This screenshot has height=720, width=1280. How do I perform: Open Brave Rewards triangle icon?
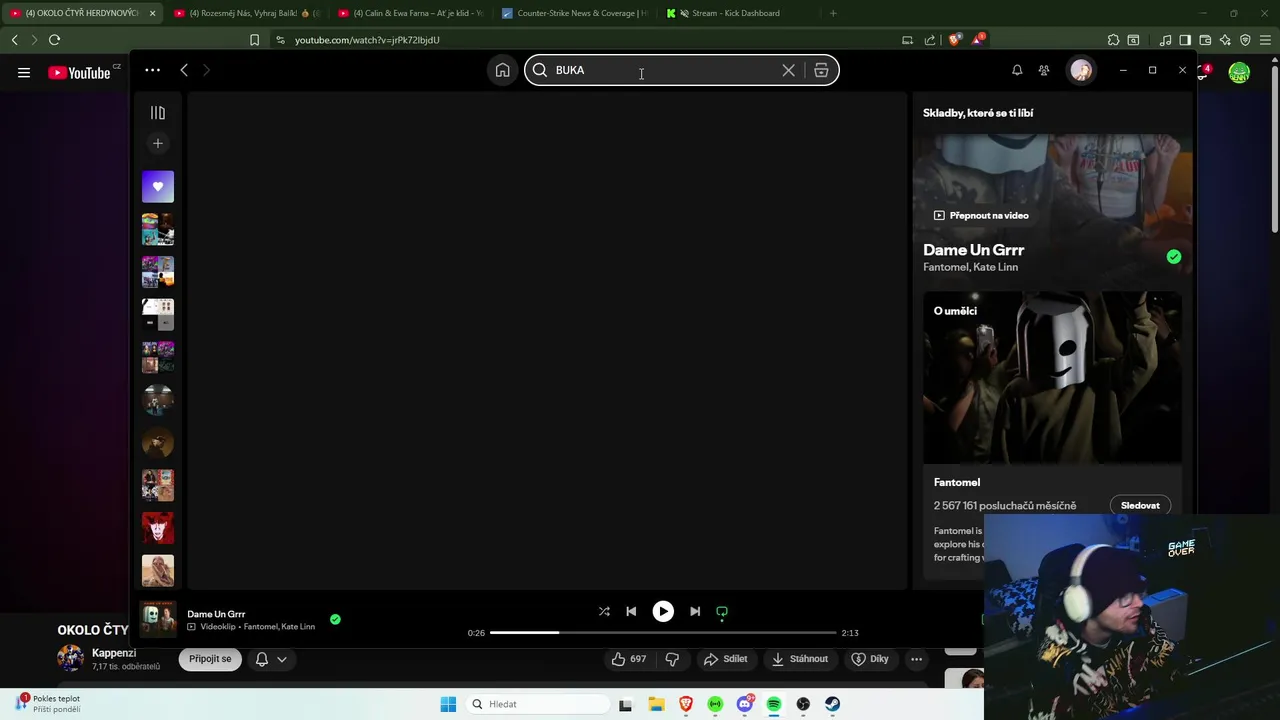pos(977,40)
